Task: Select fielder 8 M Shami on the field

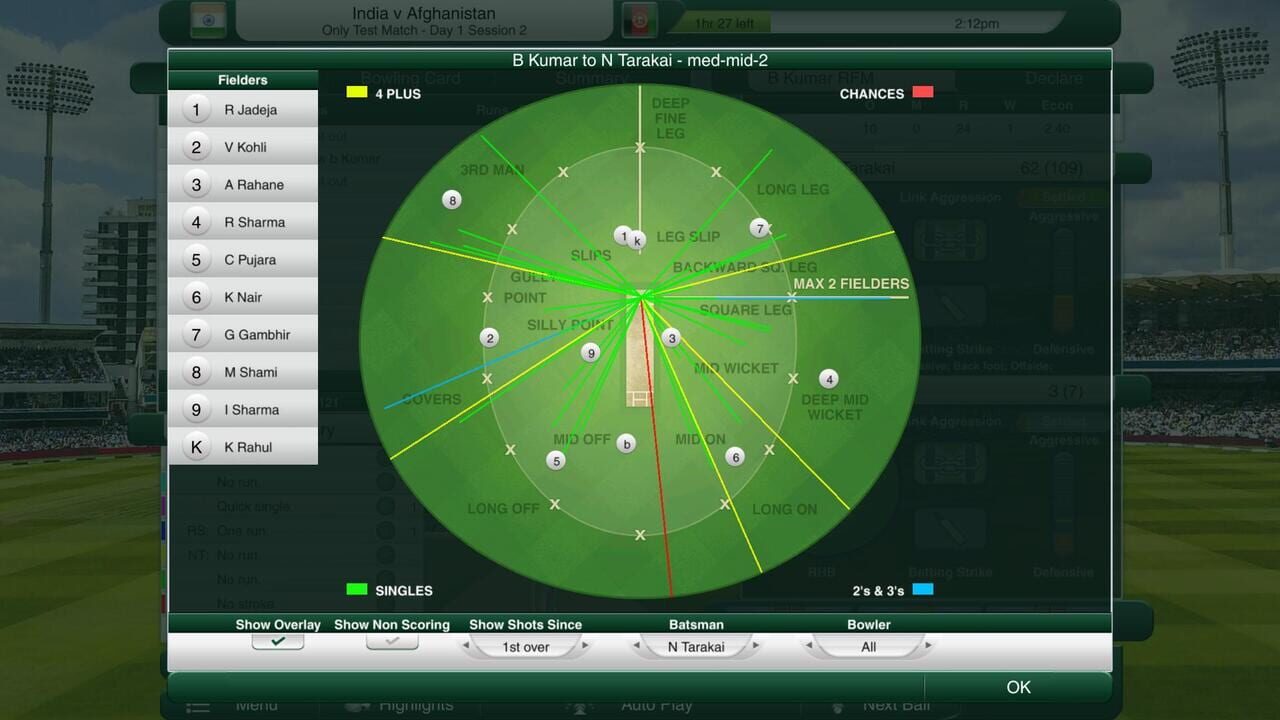Action: click(x=451, y=200)
